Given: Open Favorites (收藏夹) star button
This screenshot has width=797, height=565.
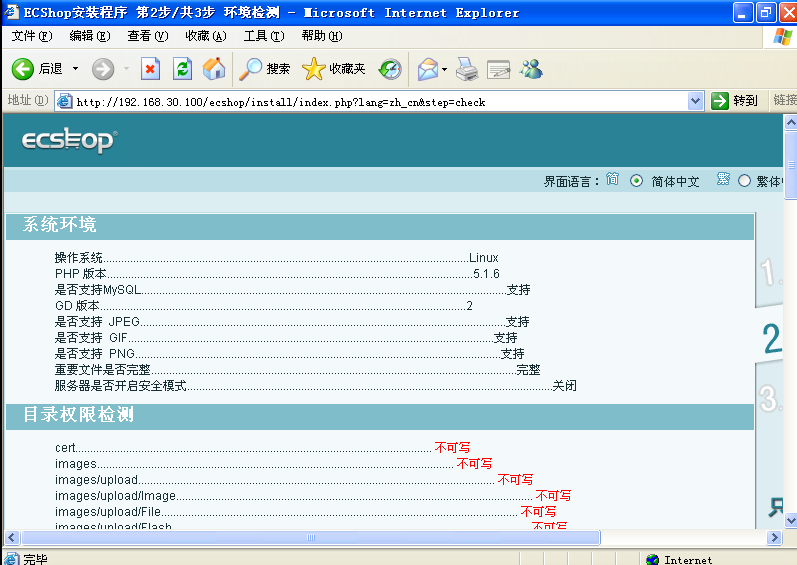Looking at the screenshot, I should 333,69.
